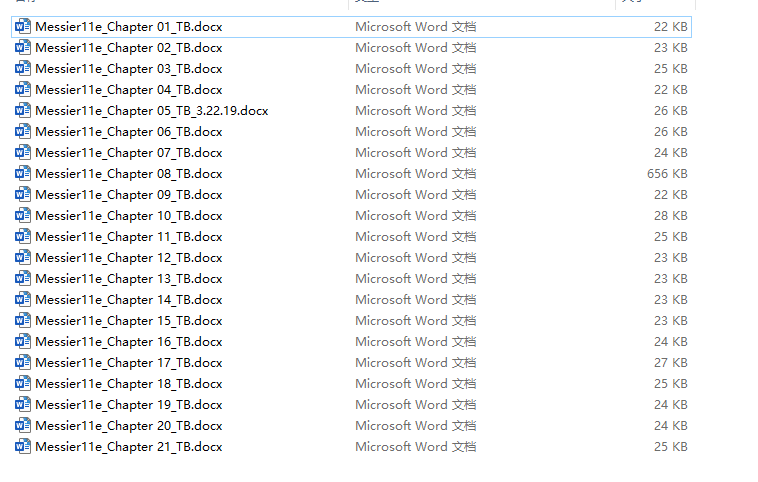Click Word icon of Messier11e_Chapter 13_TB.docx
The height and width of the screenshot is (482, 758).
click(x=23, y=278)
